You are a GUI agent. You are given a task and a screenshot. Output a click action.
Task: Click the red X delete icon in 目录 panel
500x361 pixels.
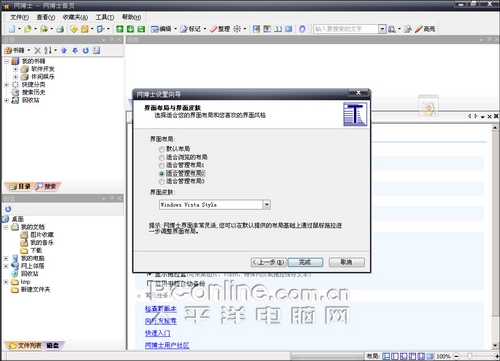(x=38, y=50)
